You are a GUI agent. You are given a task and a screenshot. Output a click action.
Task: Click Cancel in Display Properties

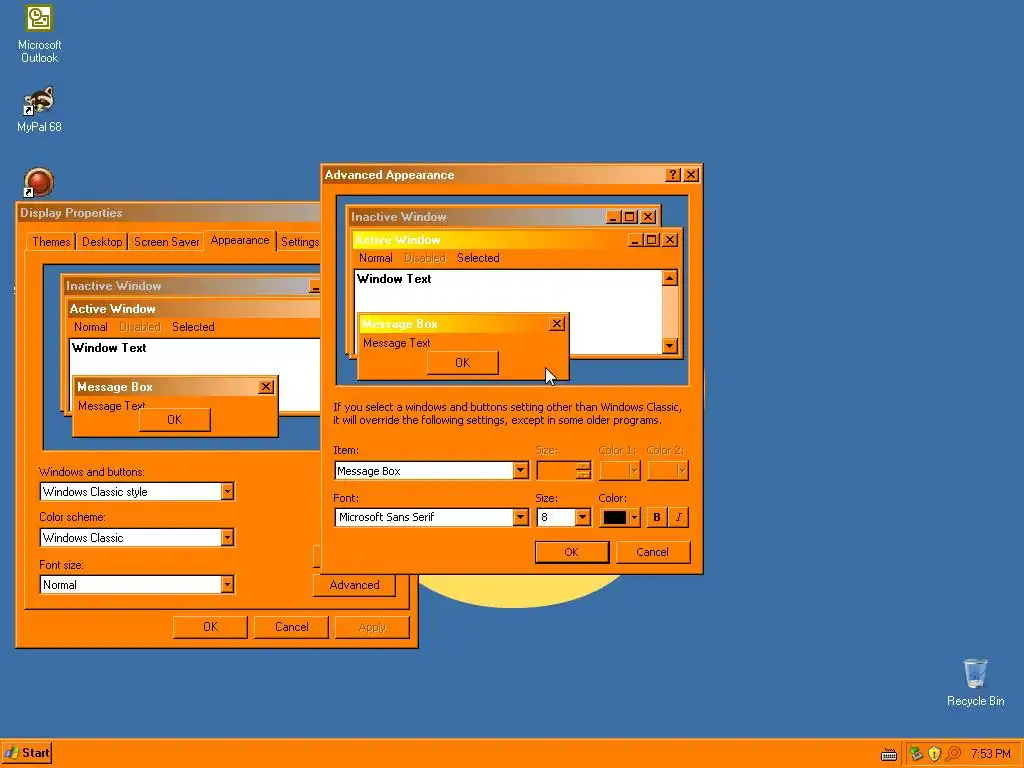pyautogui.click(x=291, y=627)
